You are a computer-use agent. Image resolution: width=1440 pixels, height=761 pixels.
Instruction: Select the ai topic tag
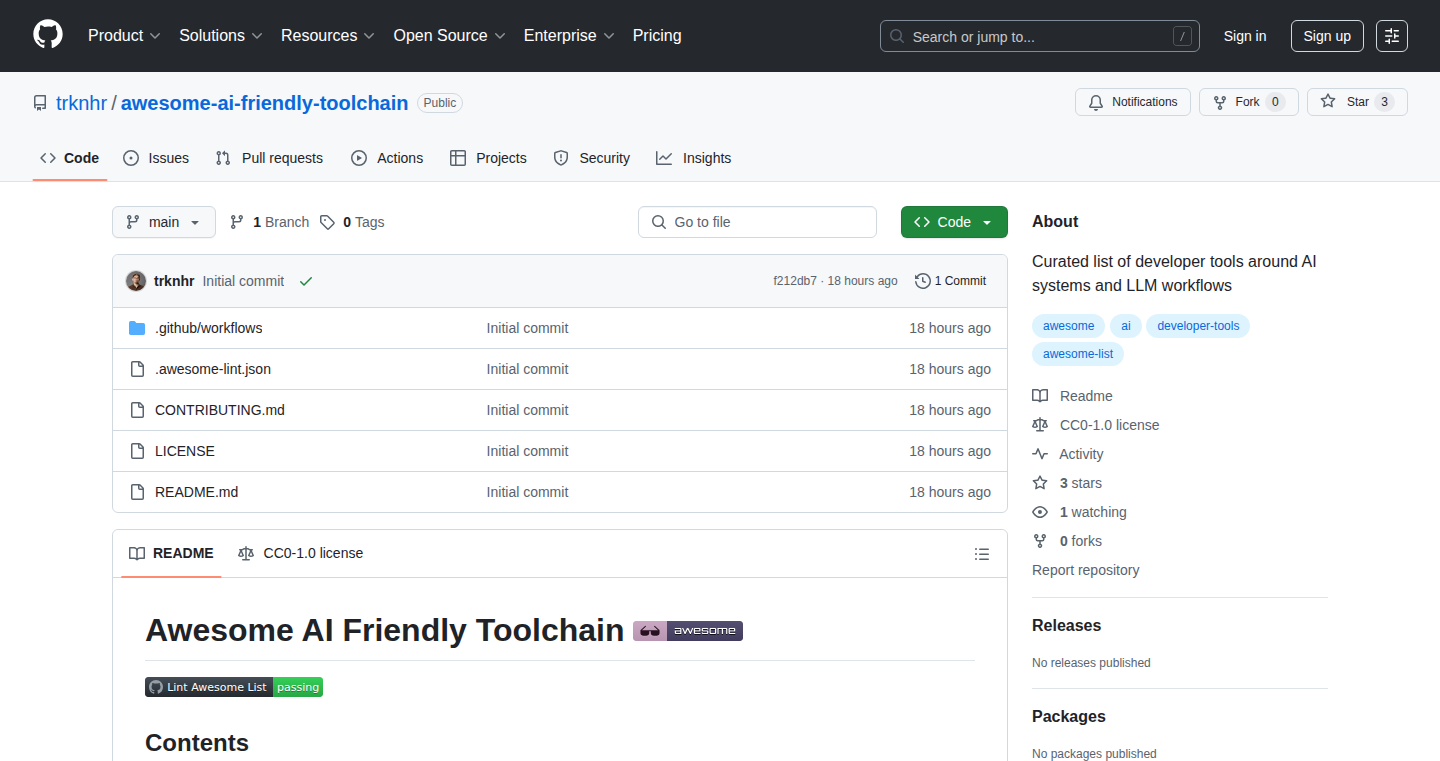tap(1126, 326)
